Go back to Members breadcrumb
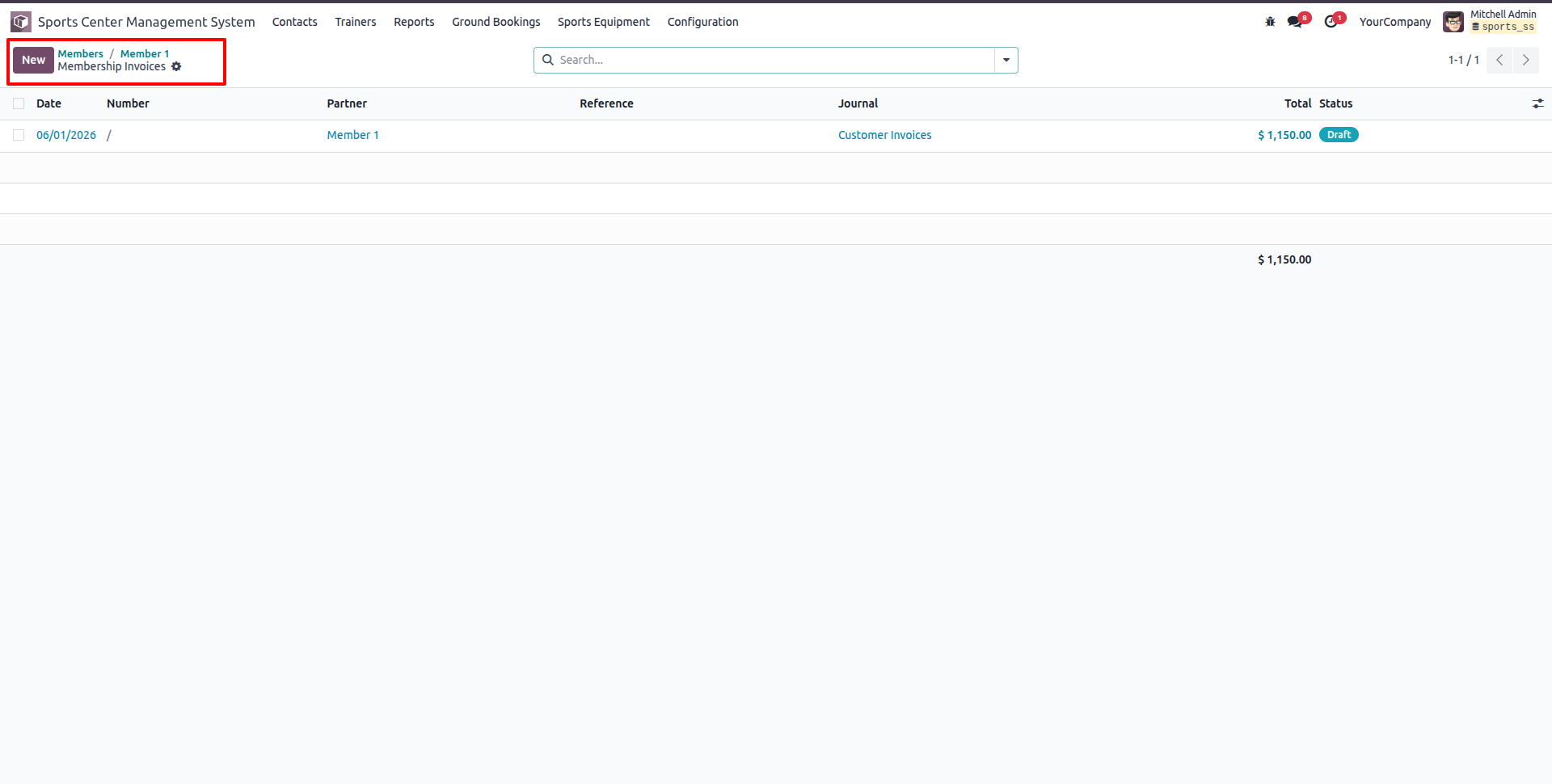Image resolution: width=1552 pixels, height=784 pixels. (x=80, y=53)
